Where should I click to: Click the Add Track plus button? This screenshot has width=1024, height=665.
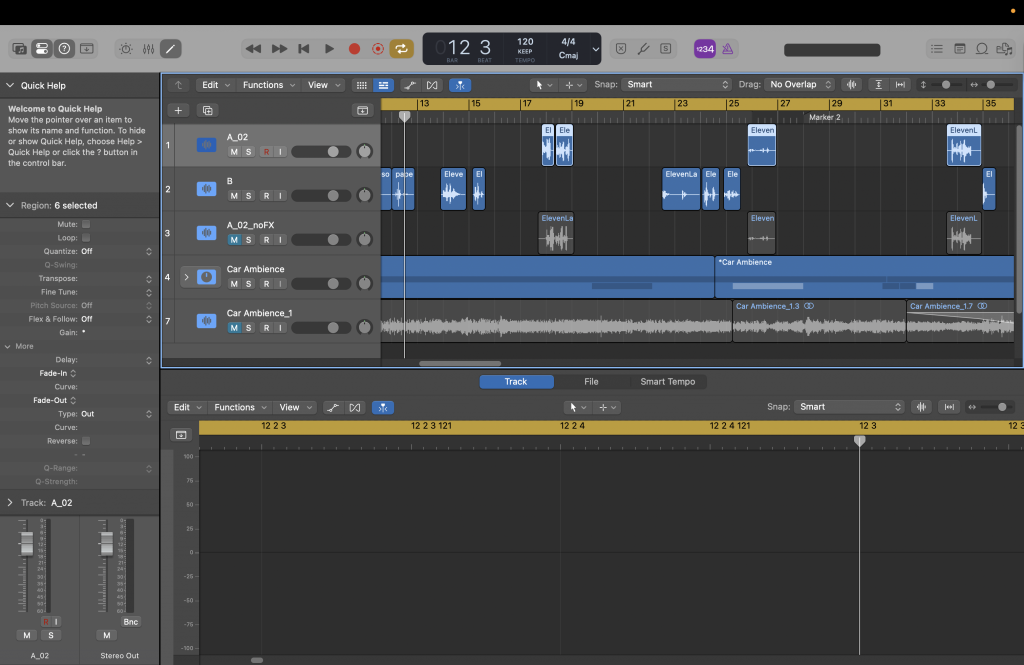point(178,110)
